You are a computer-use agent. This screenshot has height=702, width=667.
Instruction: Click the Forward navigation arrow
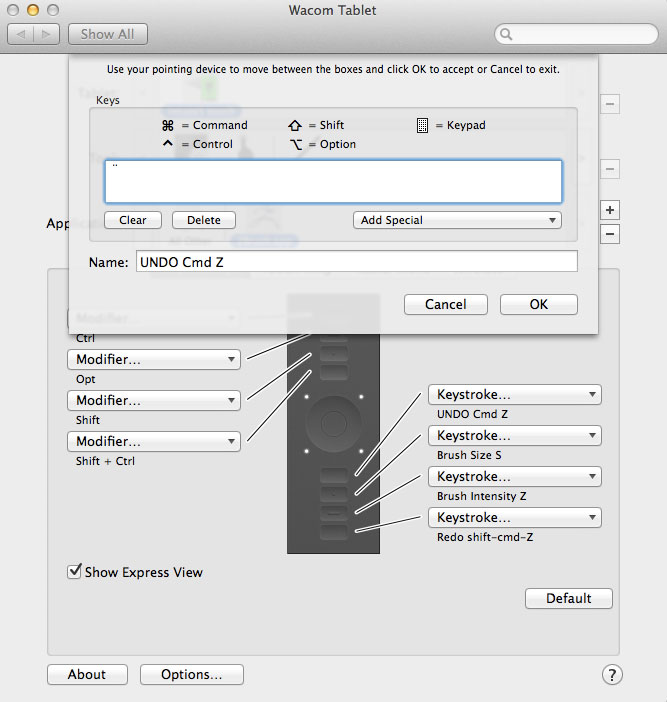46,34
